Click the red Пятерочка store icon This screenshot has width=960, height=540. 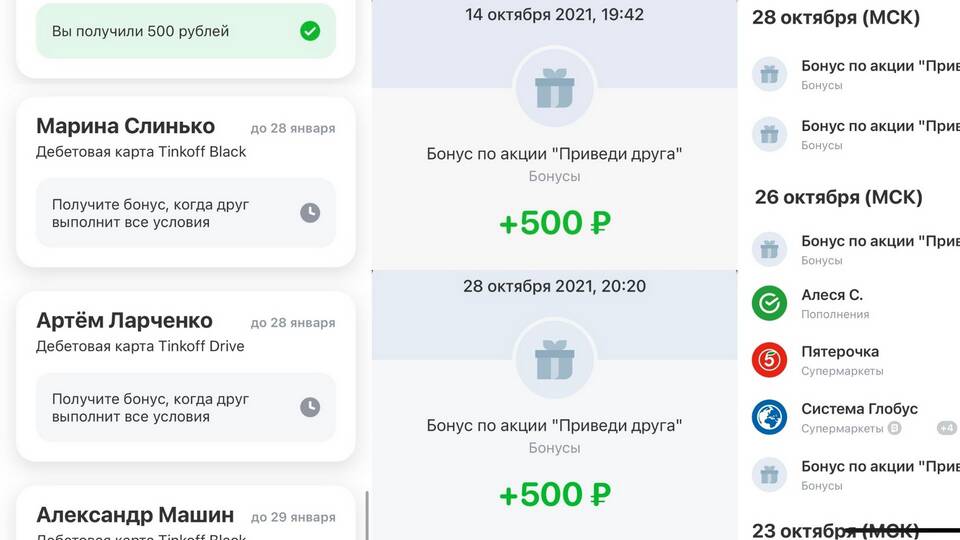click(x=769, y=360)
